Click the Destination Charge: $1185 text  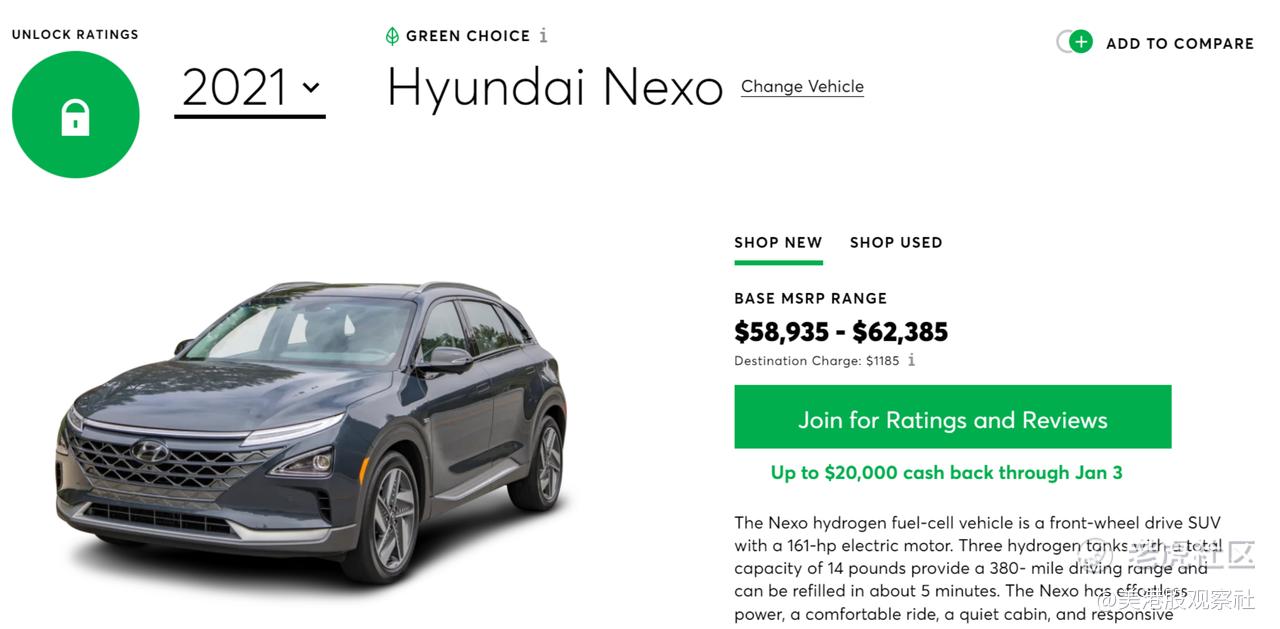click(x=817, y=361)
